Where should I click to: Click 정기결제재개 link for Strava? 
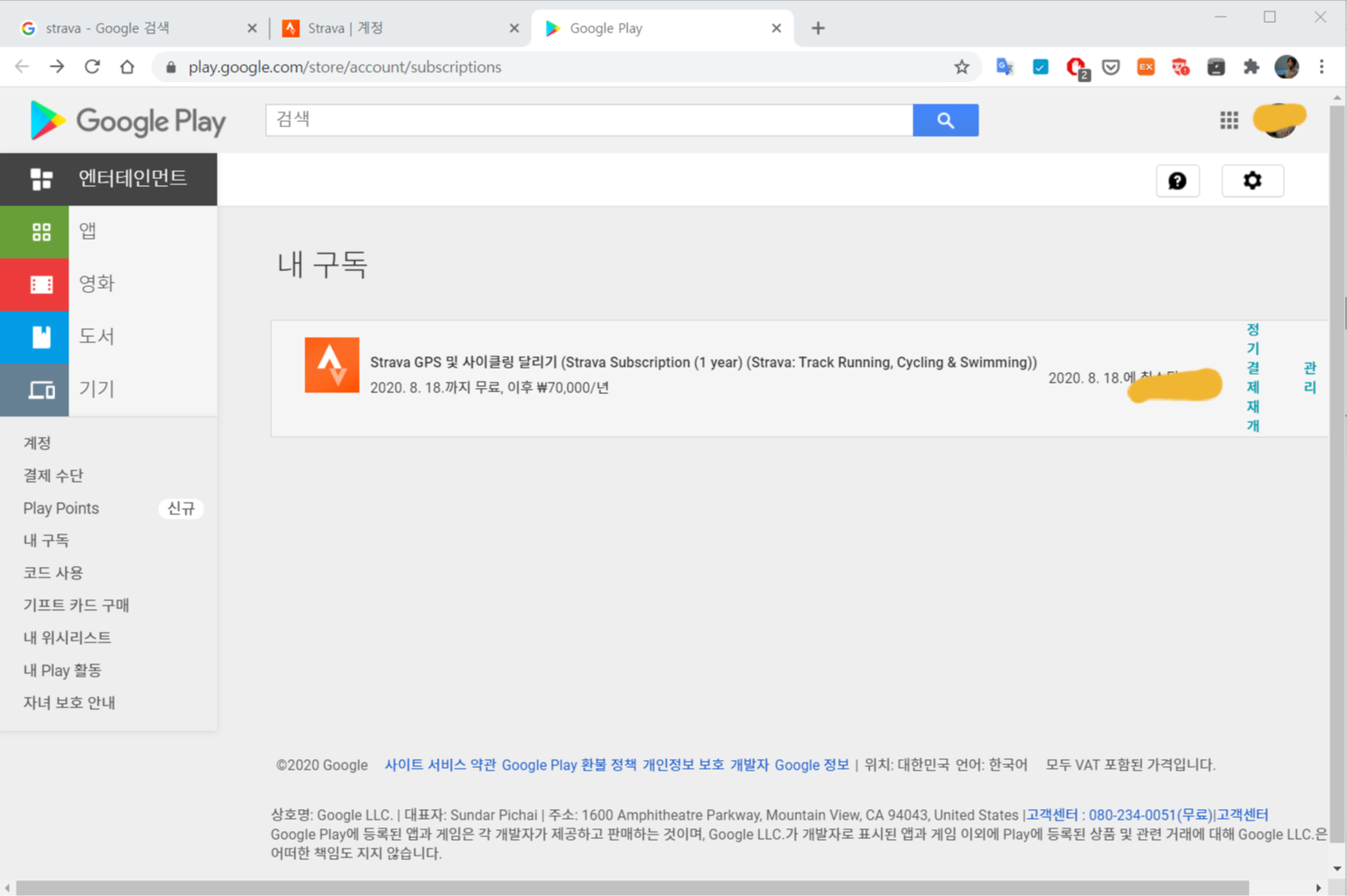1253,377
